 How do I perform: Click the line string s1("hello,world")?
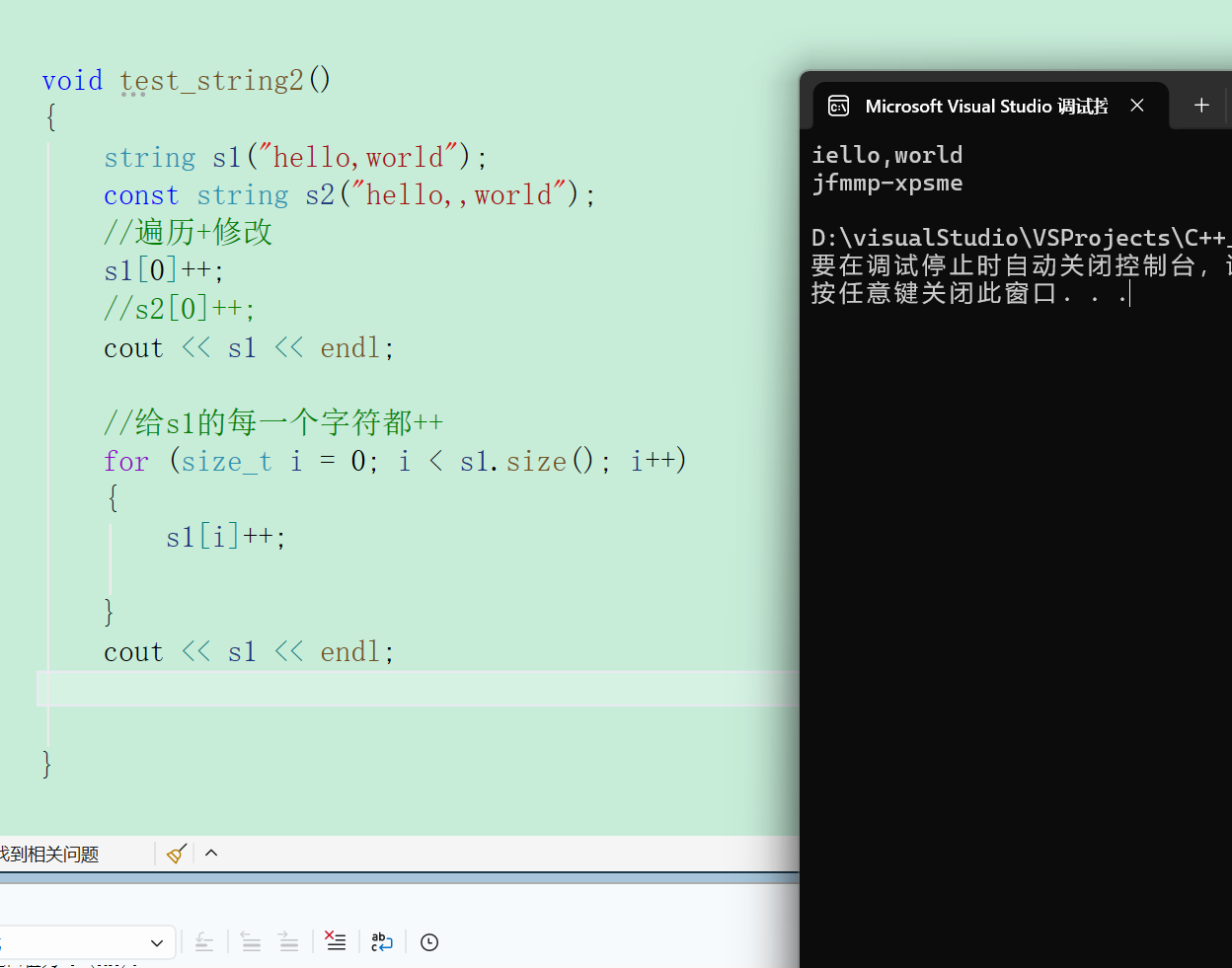296,157
